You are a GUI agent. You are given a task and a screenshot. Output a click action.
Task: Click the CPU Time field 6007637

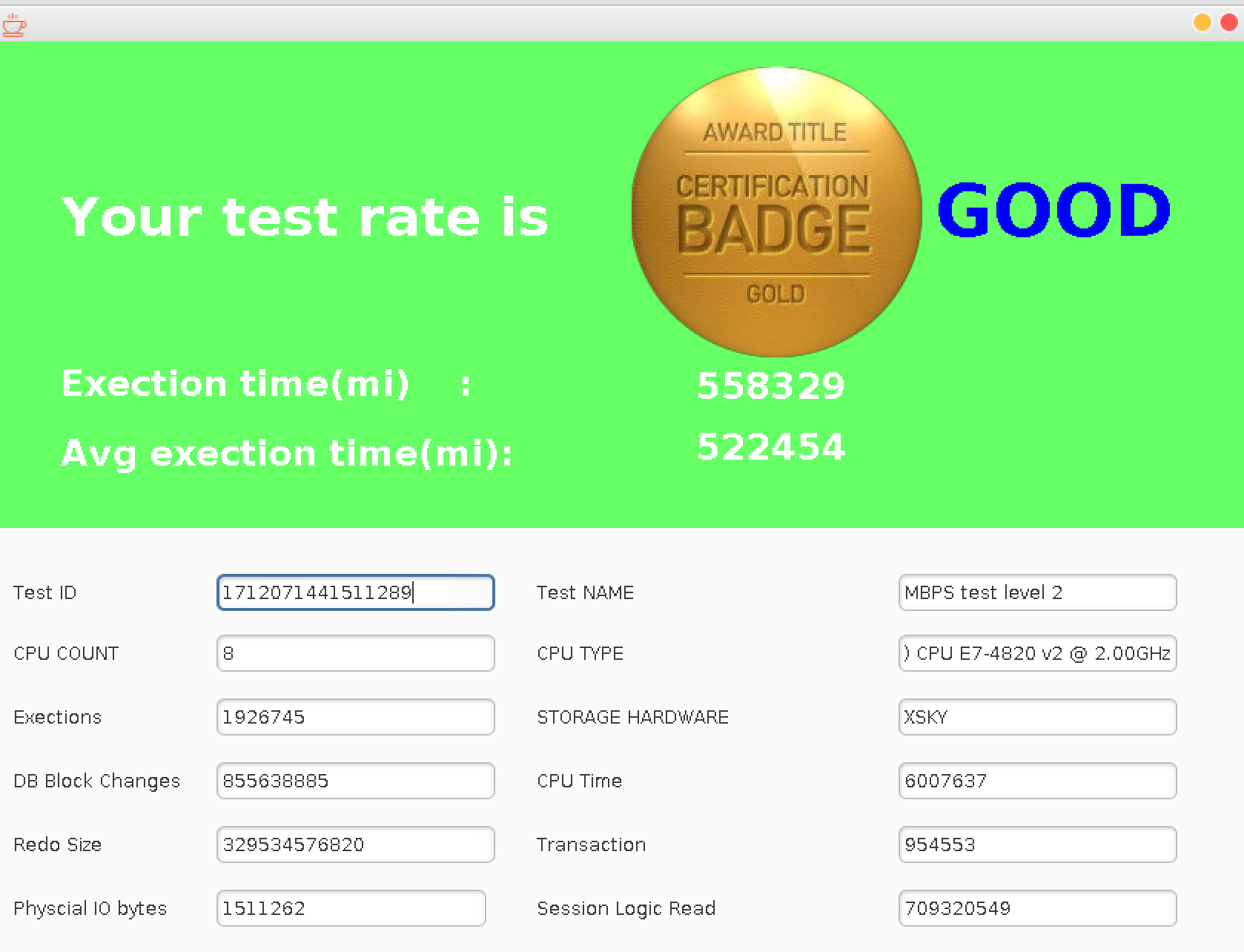click(x=1038, y=781)
